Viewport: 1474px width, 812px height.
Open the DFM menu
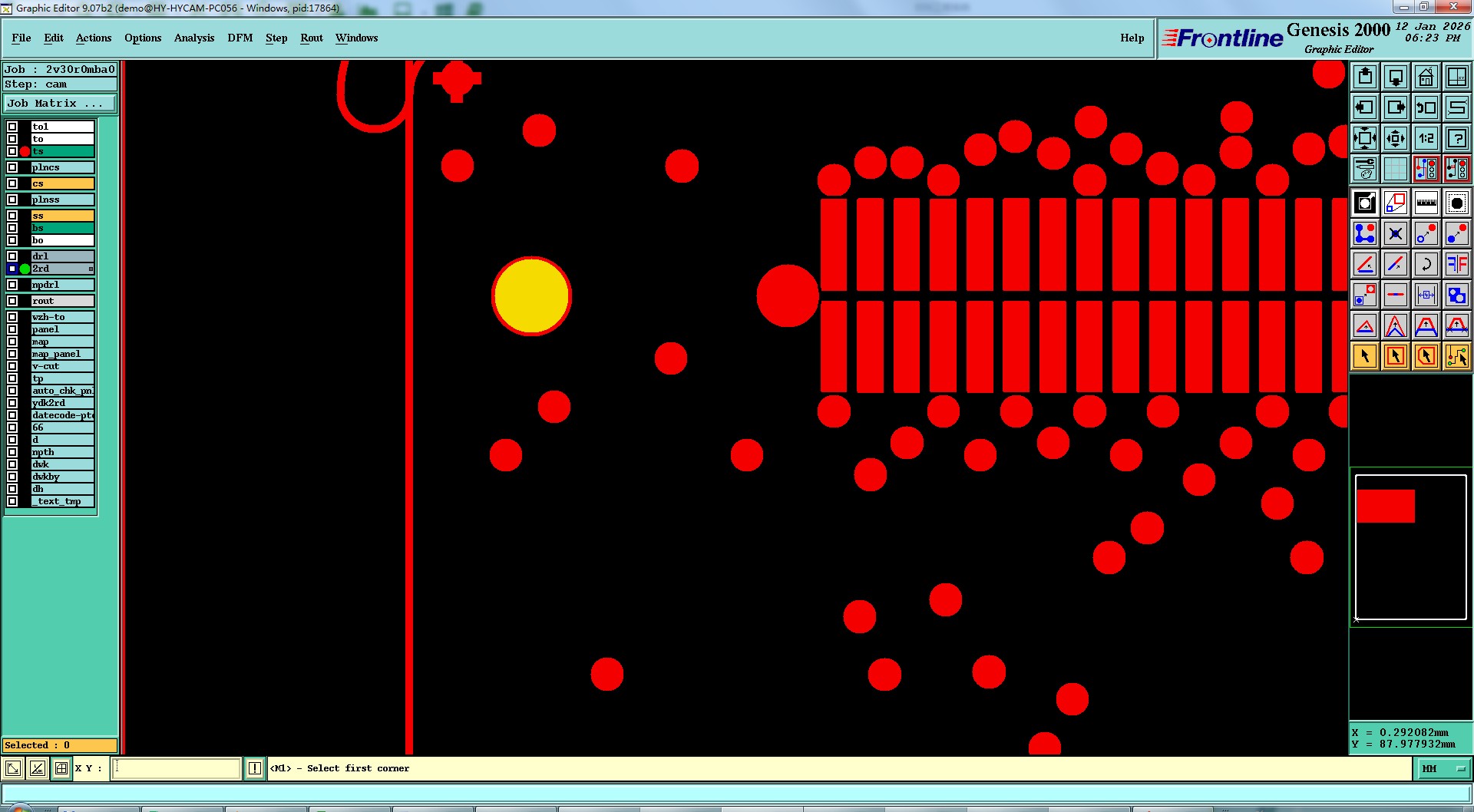[x=240, y=38]
